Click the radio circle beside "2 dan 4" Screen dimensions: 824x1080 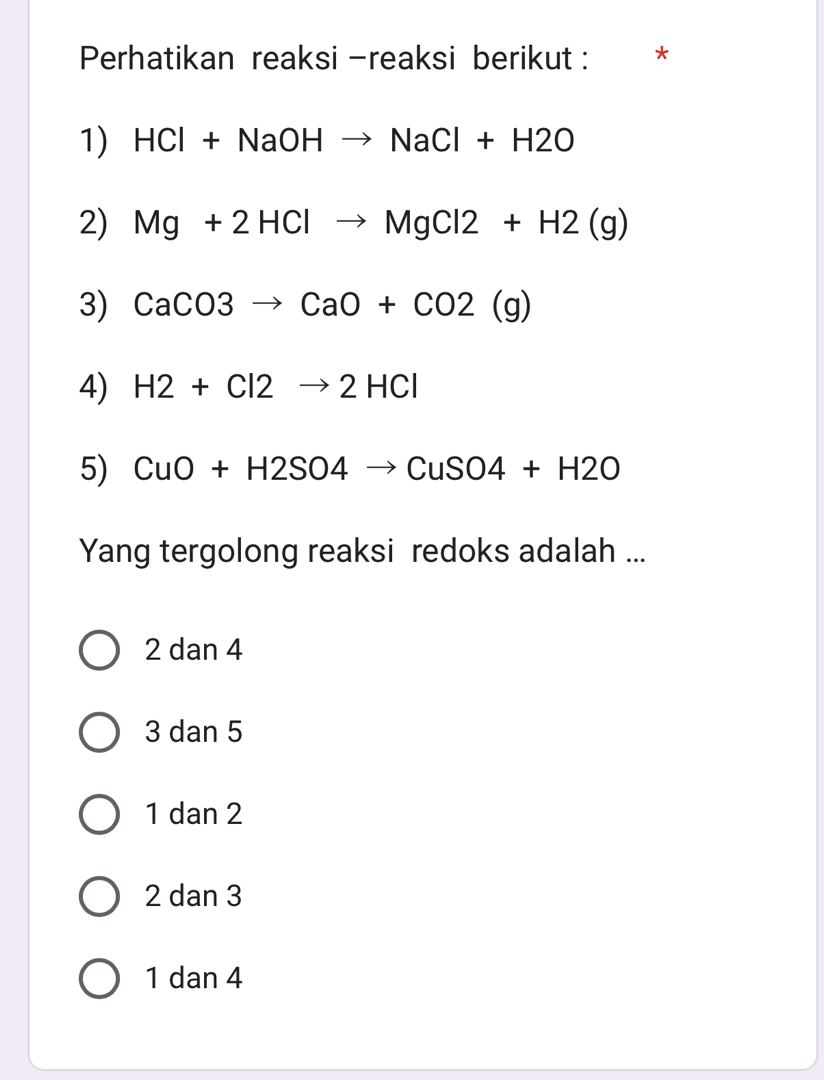(98, 649)
